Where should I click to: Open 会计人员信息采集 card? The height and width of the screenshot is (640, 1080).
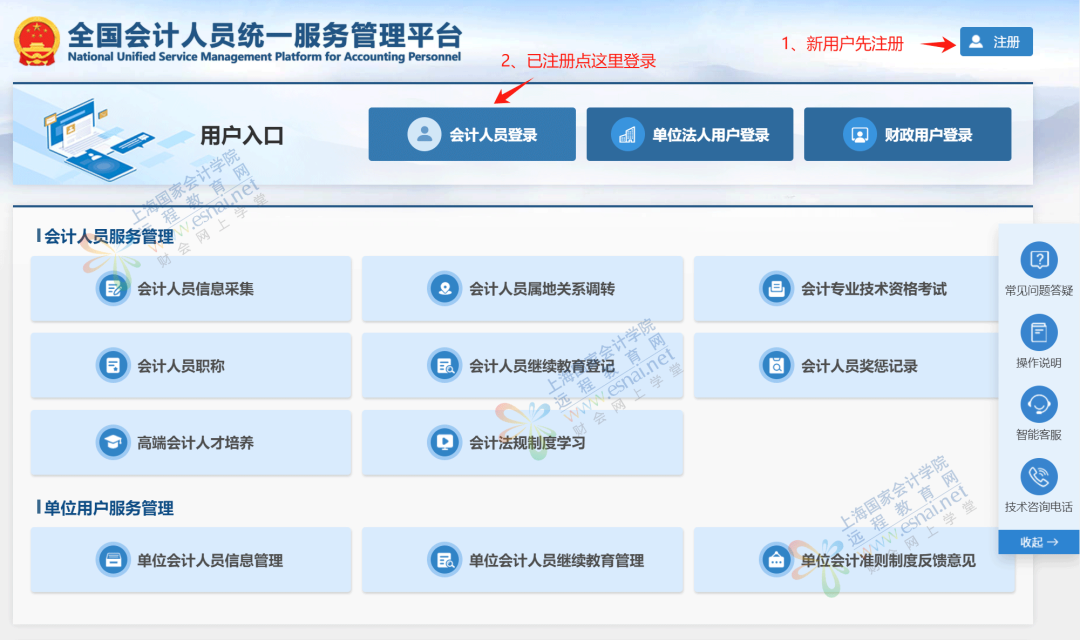[x=191, y=289]
